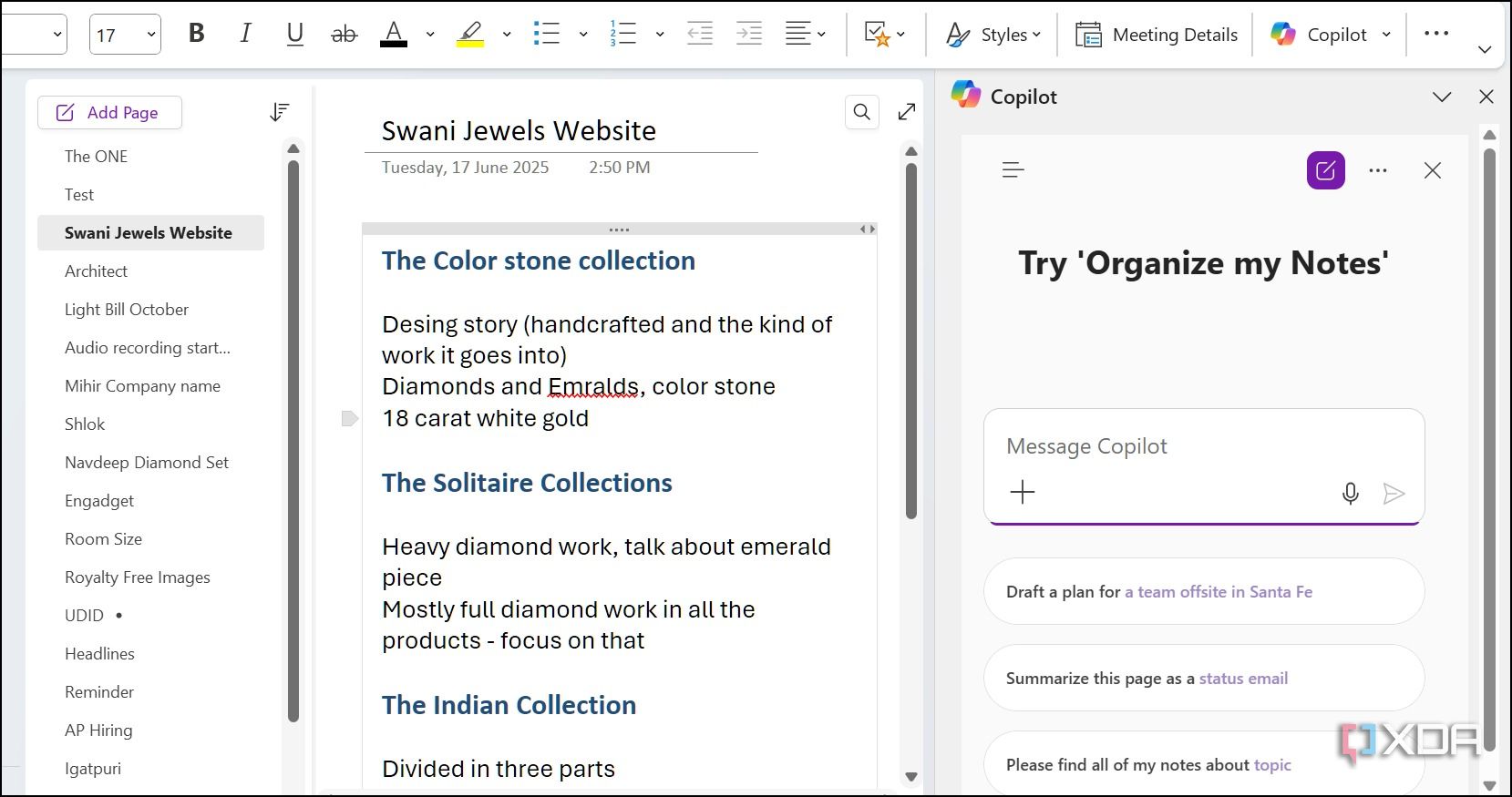Screen dimensions: 1512x797
Task: Open Meeting Details
Action: [x=1156, y=35]
